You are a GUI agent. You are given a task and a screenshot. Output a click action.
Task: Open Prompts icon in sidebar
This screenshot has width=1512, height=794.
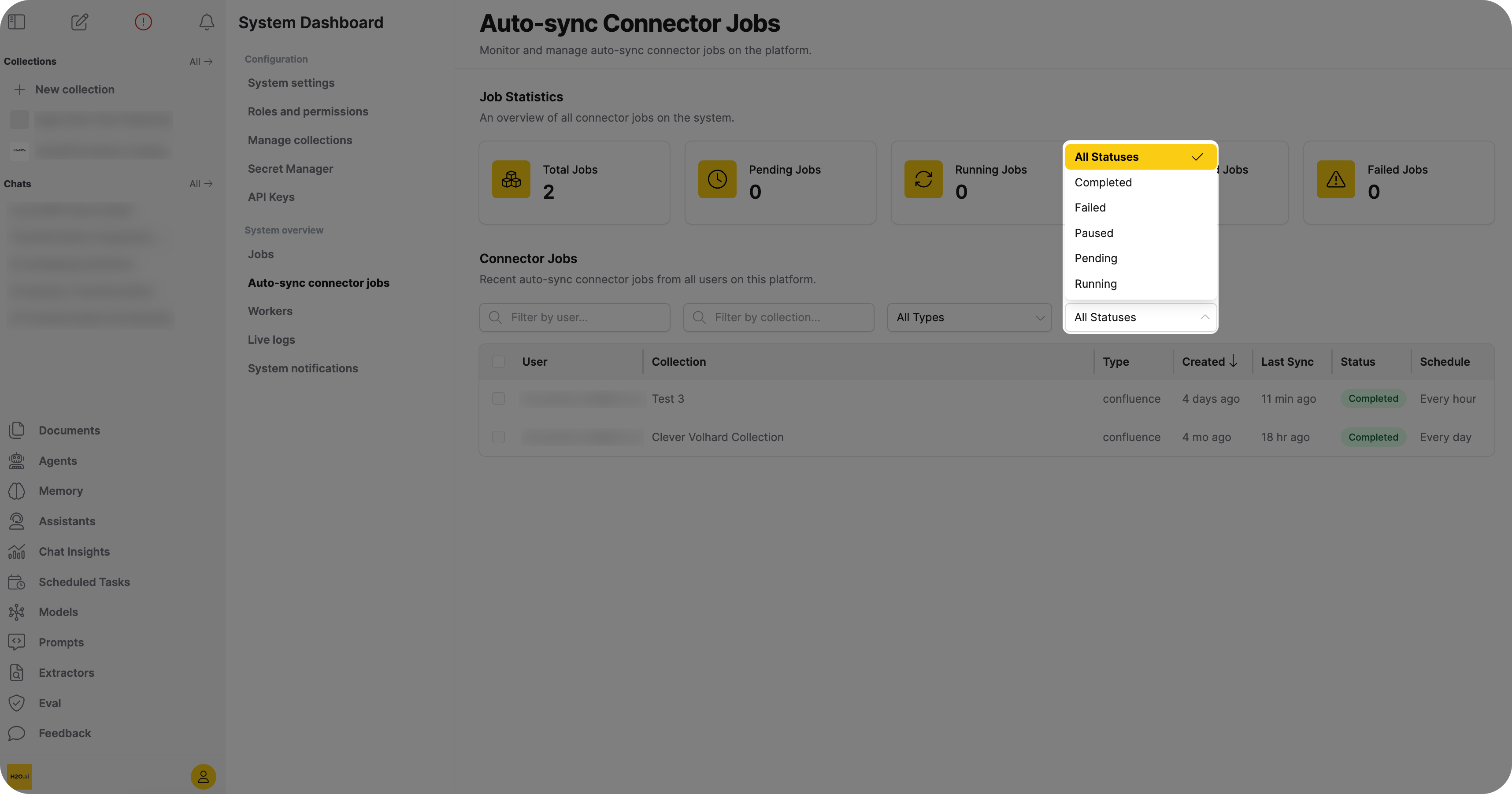pos(16,642)
